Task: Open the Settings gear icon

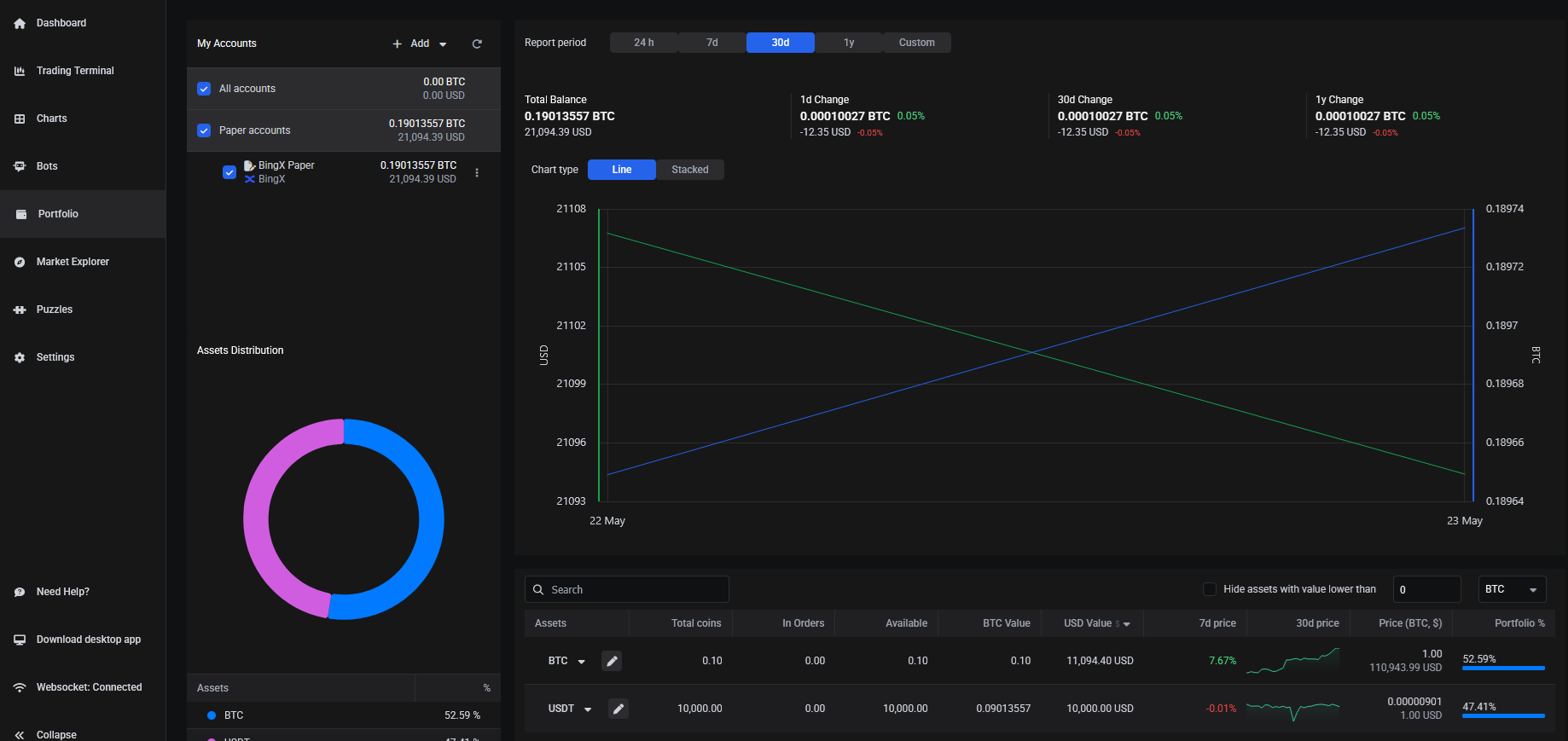Action: pyautogui.click(x=20, y=357)
